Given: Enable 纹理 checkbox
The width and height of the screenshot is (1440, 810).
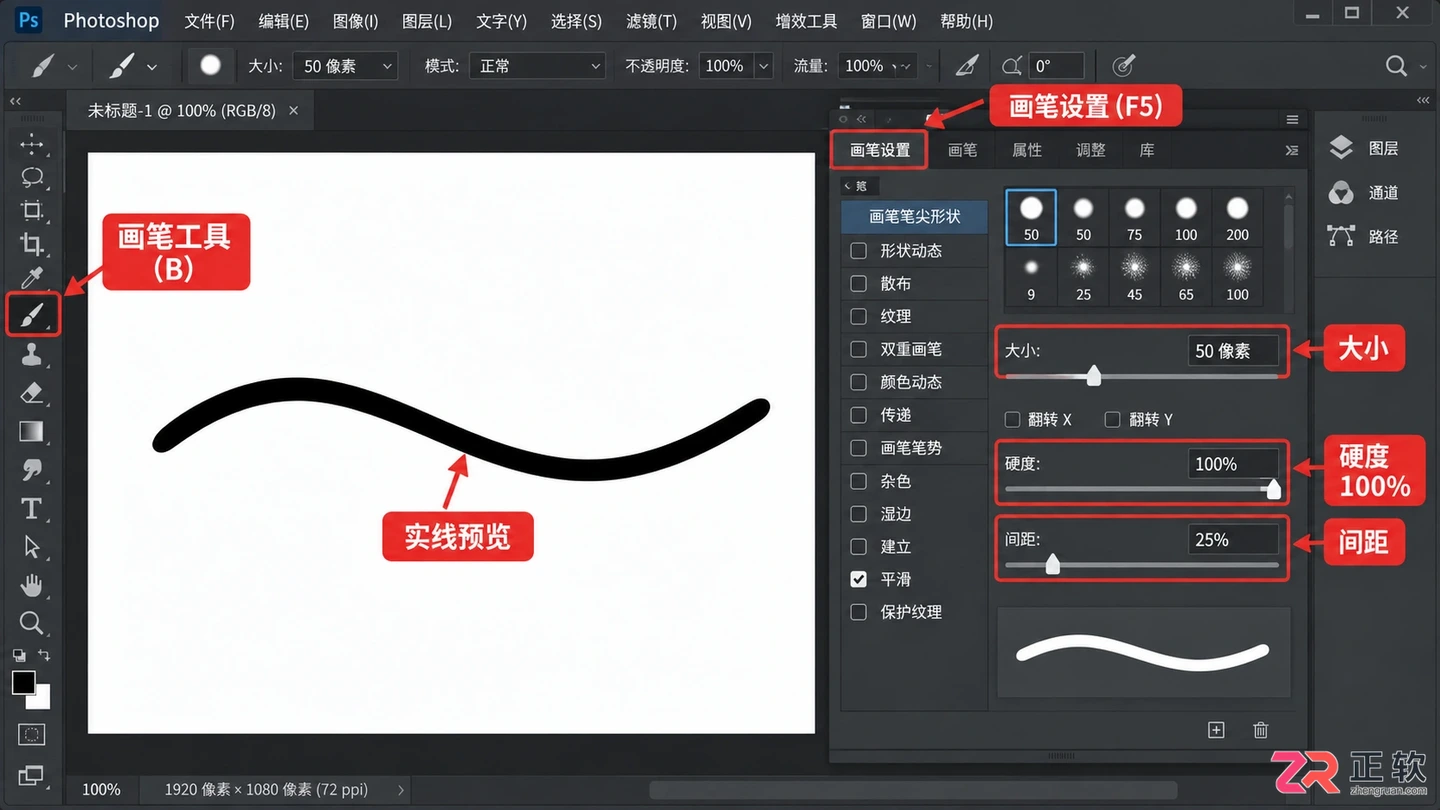Looking at the screenshot, I should pos(858,316).
